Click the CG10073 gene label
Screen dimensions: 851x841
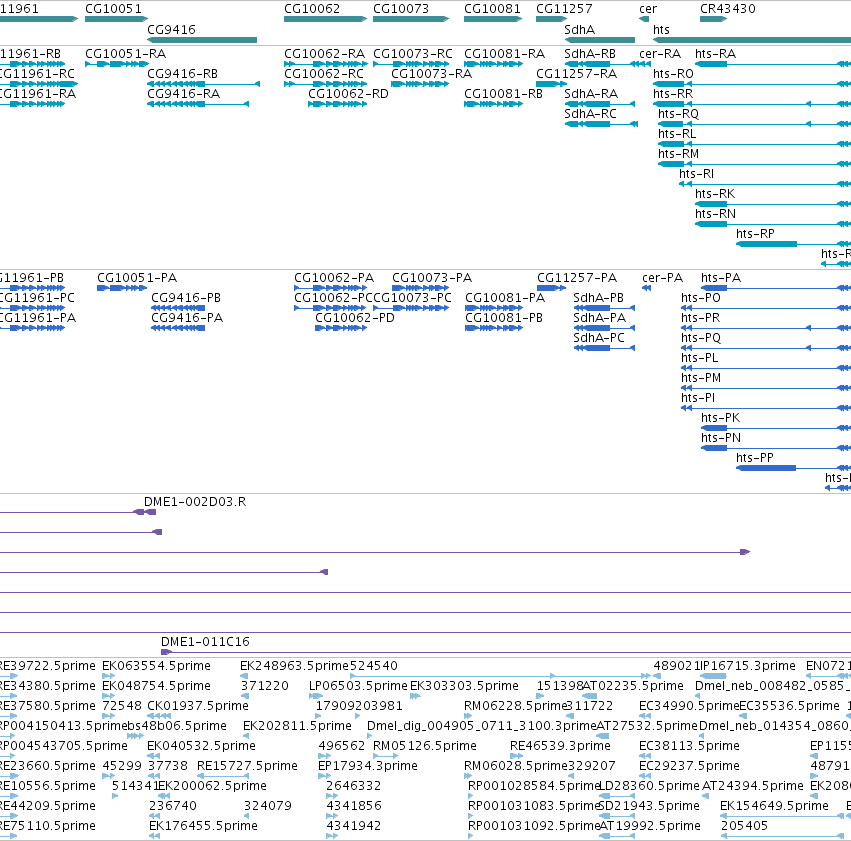click(x=401, y=9)
